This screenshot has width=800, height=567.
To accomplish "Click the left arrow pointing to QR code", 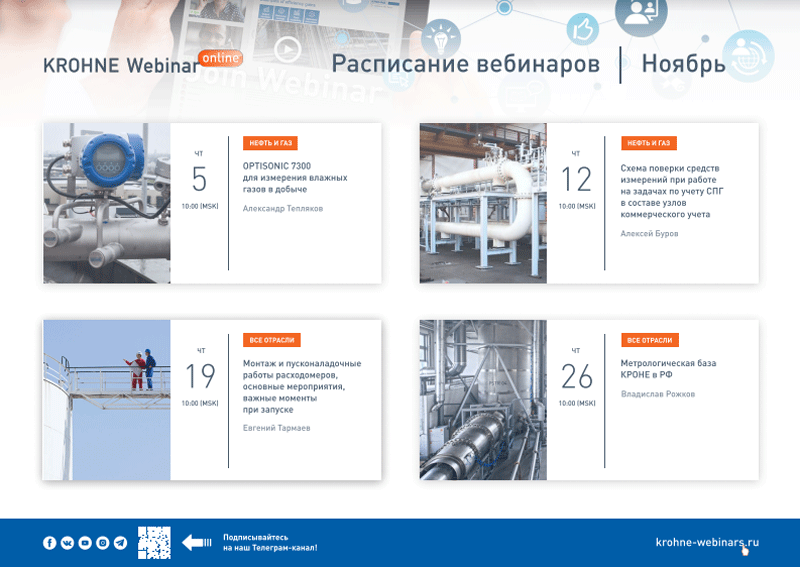I will 196,543.
